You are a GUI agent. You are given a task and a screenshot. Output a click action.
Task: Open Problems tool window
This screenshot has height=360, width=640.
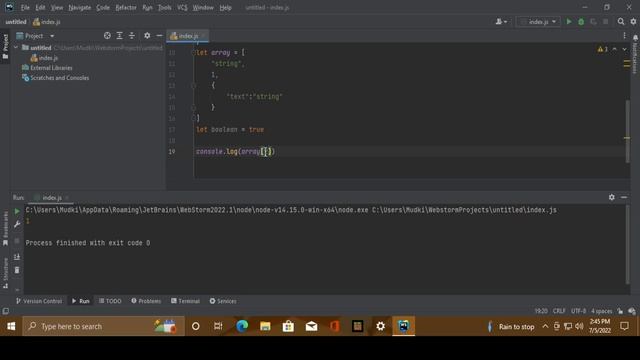(x=146, y=301)
